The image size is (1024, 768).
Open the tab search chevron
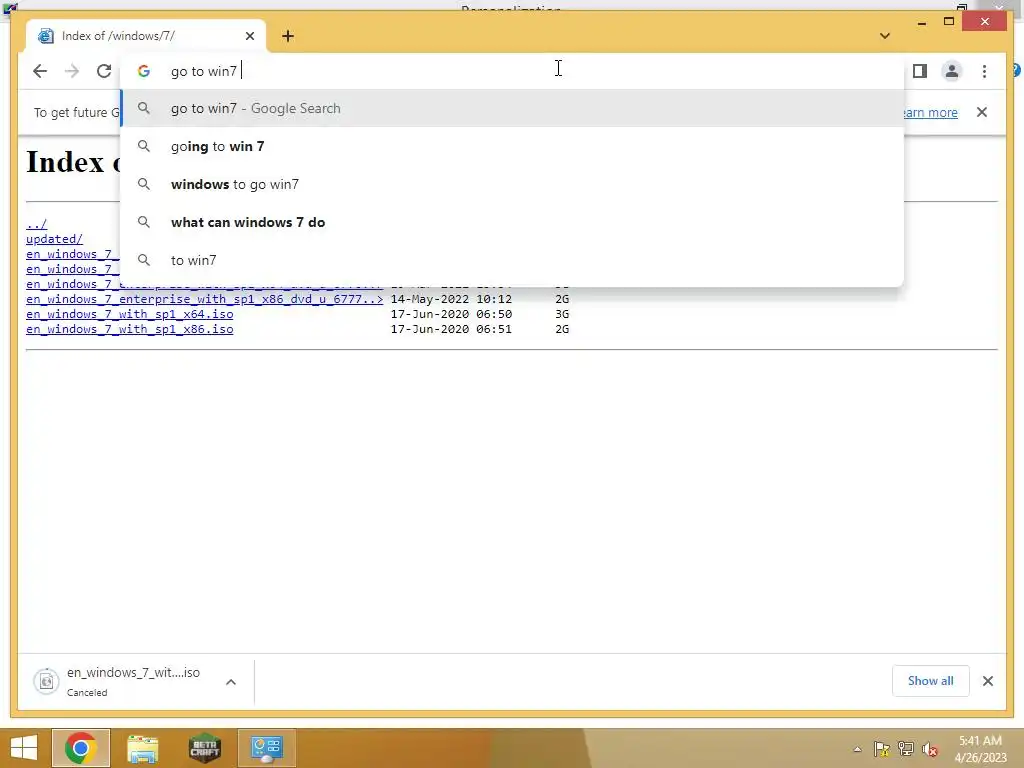[x=885, y=36]
